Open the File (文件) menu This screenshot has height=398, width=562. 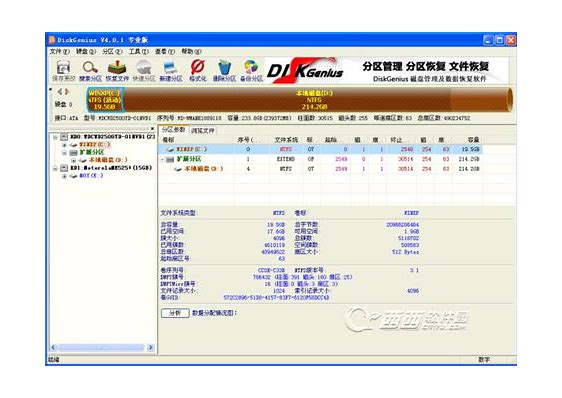pos(59,52)
